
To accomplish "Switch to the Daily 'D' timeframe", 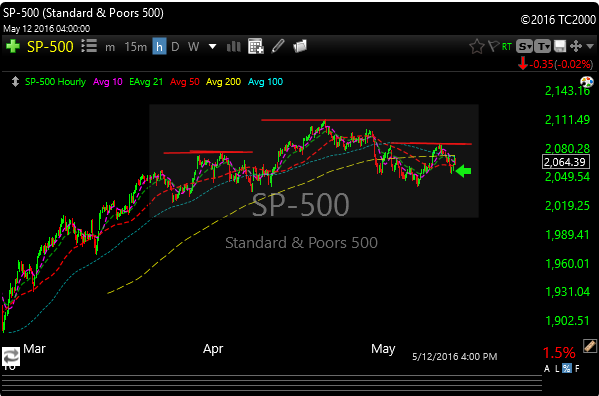I will (175, 47).
